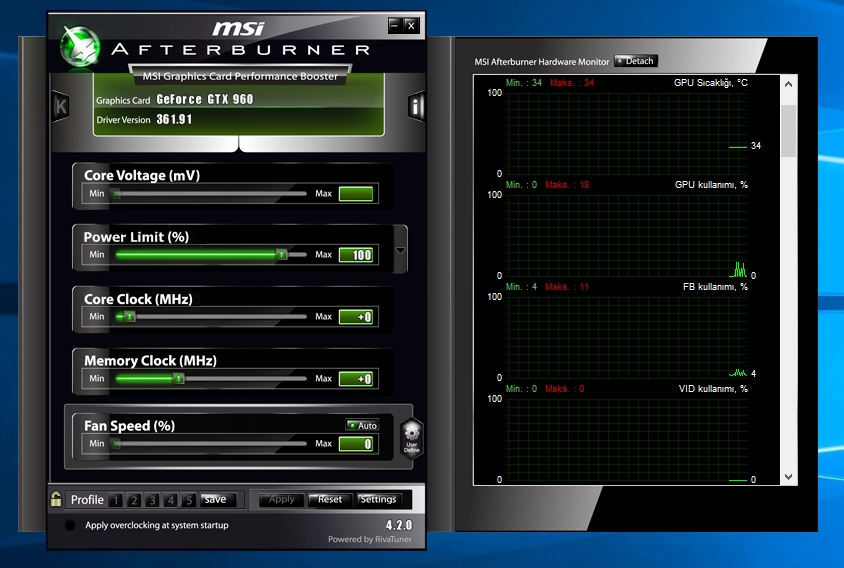Select profile slot 4

click(171, 500)
